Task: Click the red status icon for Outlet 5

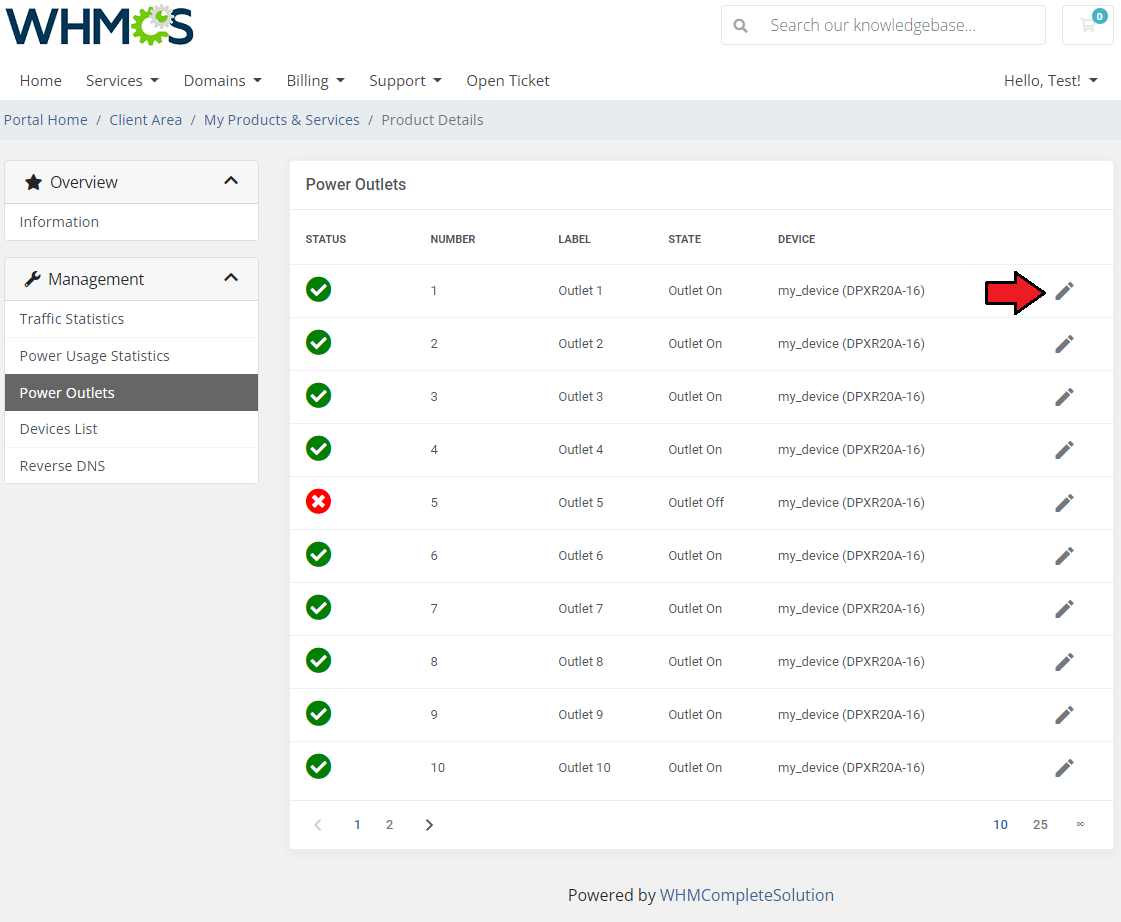Action: [x=318, y=502]
